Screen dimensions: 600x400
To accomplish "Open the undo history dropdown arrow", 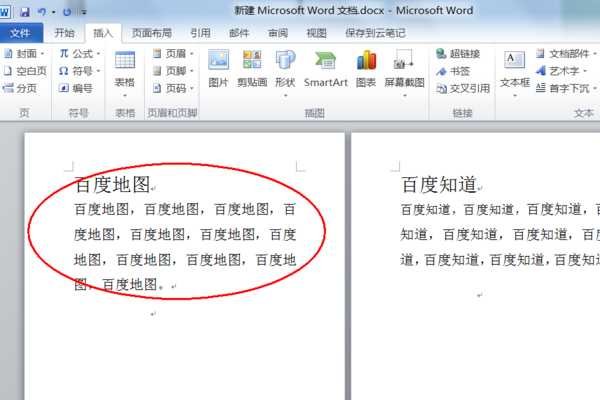I will click(54, 12).
